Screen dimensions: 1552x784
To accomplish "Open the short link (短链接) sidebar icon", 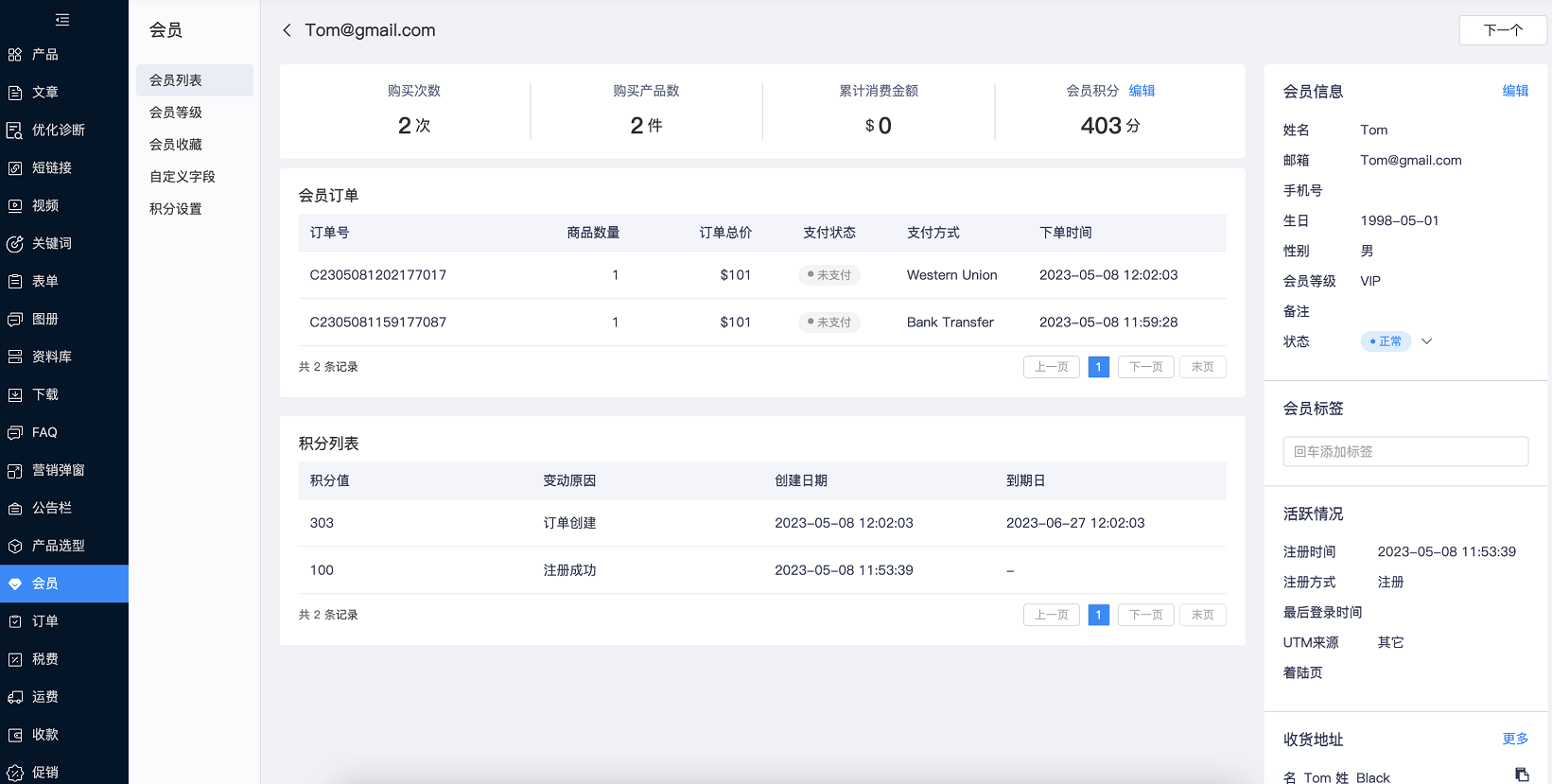I will [15, 168].
